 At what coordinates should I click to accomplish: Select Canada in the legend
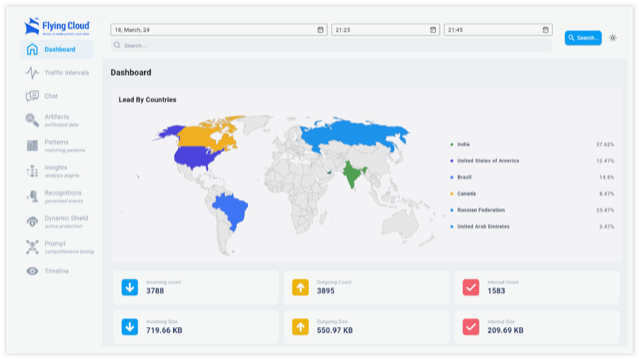467,193
